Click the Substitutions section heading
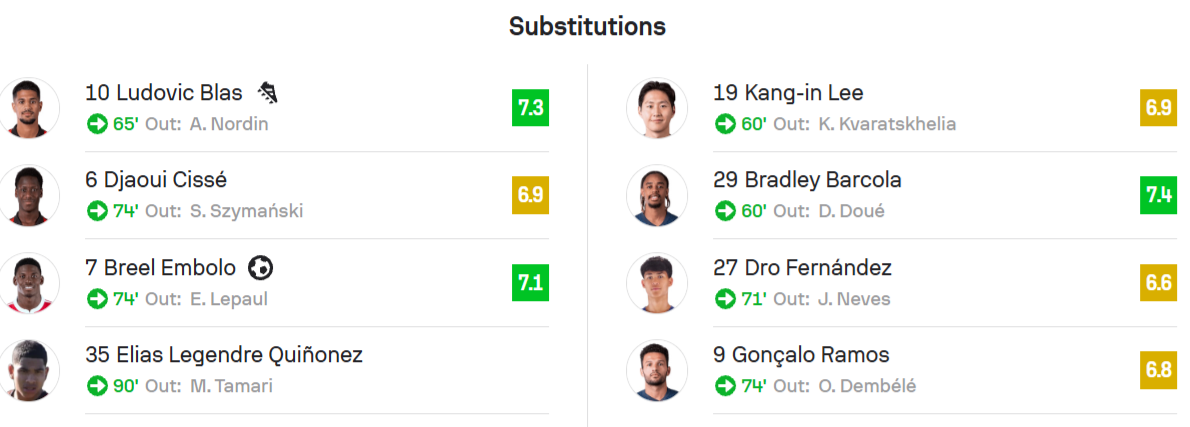This screenshot has width=1190, height=427. pos(587,26)
